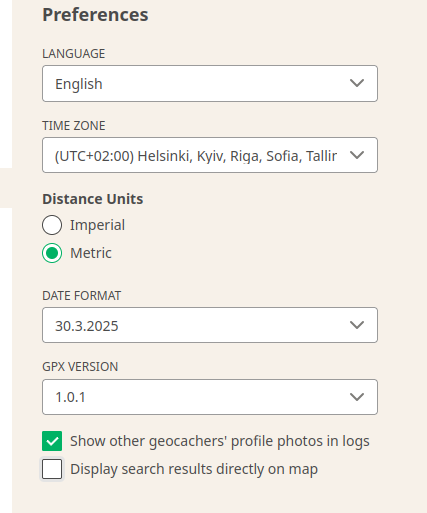The image size is (427, 513).
Task: Click the chevron arrow in Date Format field
Action: pyautogui.click(x=357, y=325)
